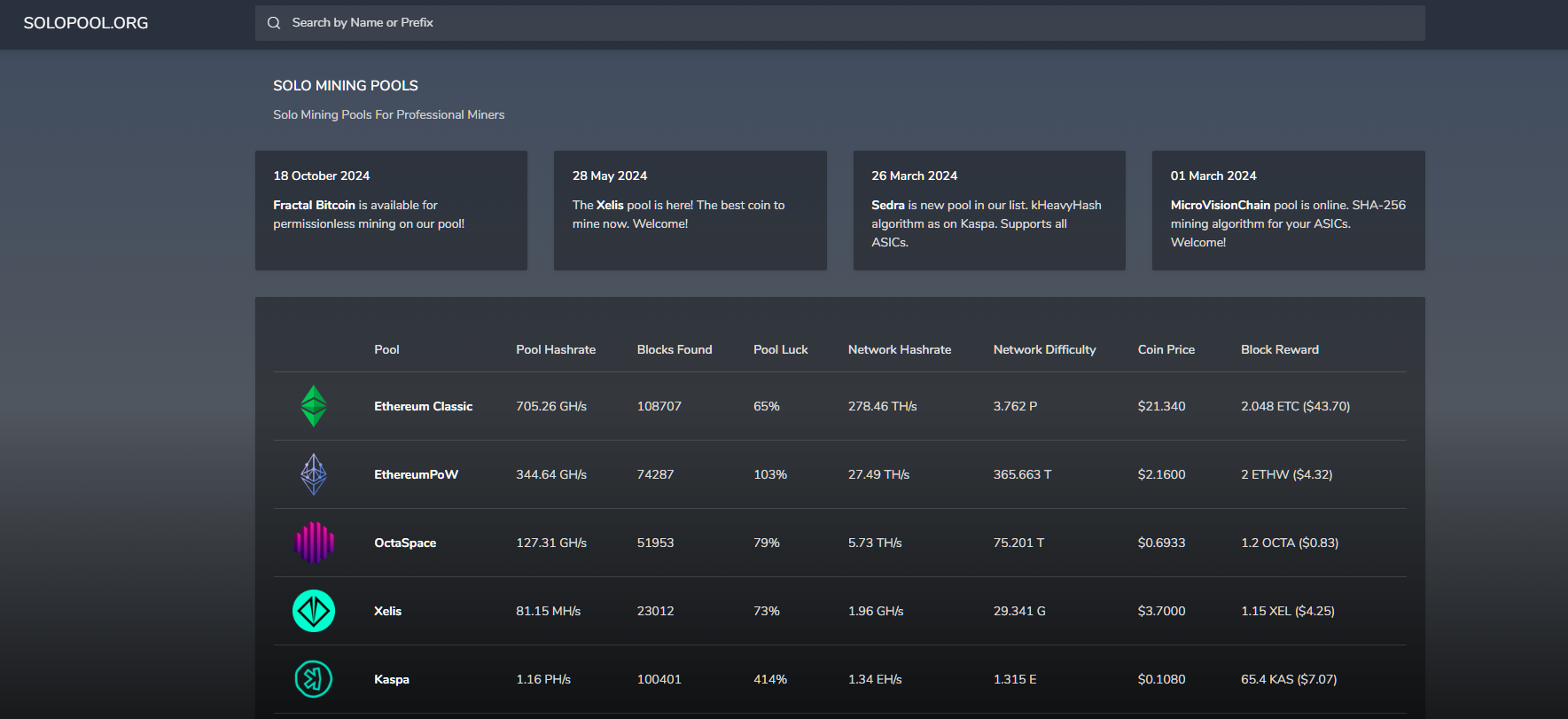Open the Kaspa pool link
The height and width of the screenshot is (719, 1568).
(x=391, y=679)
